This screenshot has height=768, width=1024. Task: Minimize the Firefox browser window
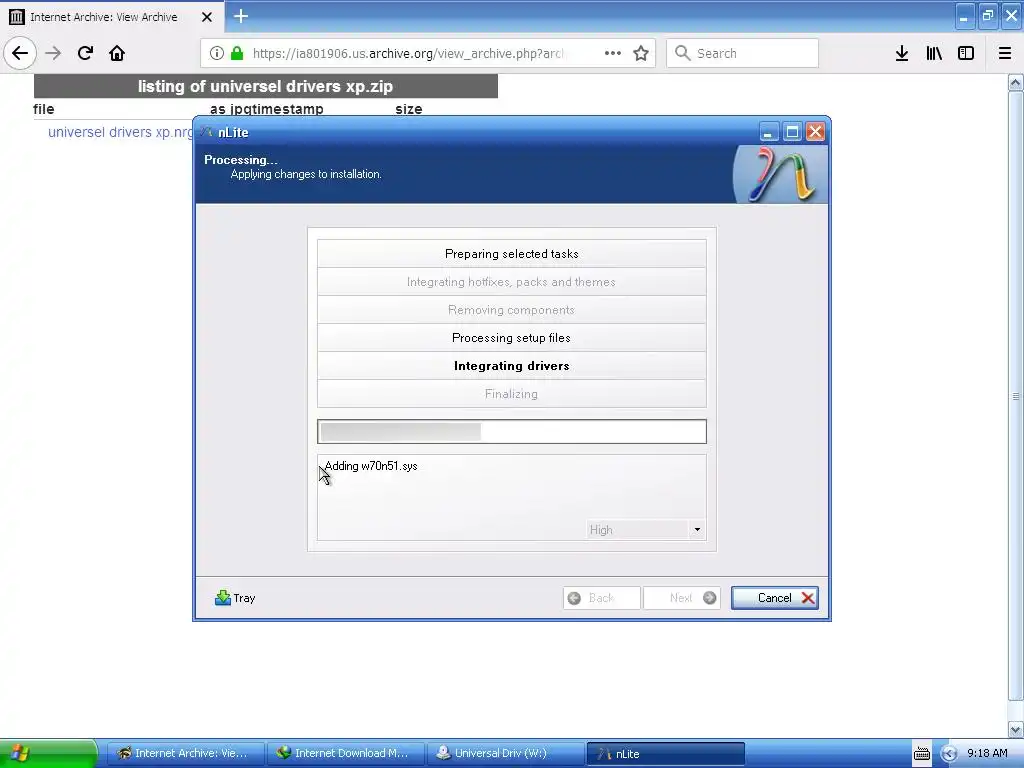[x=964, y=16]
